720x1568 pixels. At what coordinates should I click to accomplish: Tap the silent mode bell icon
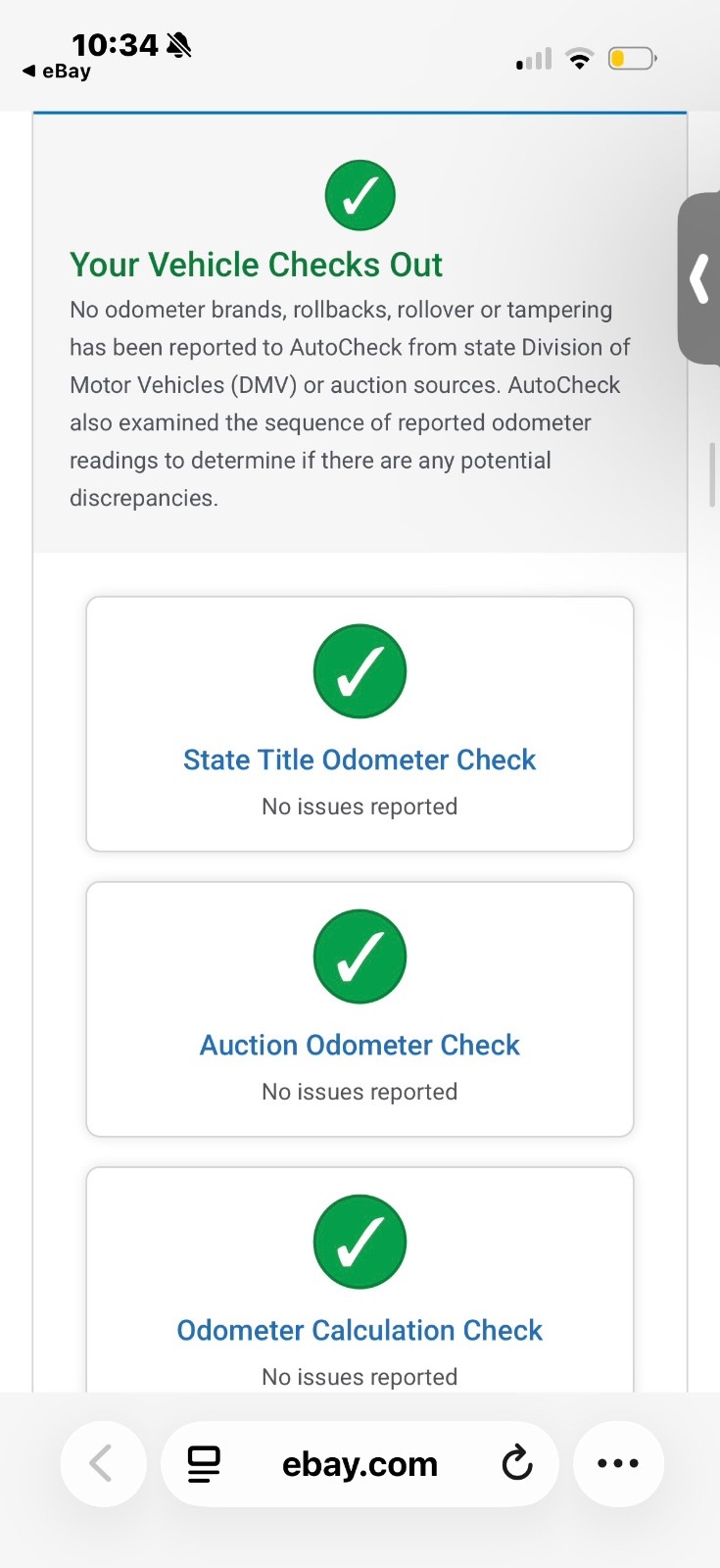point(178,45)
